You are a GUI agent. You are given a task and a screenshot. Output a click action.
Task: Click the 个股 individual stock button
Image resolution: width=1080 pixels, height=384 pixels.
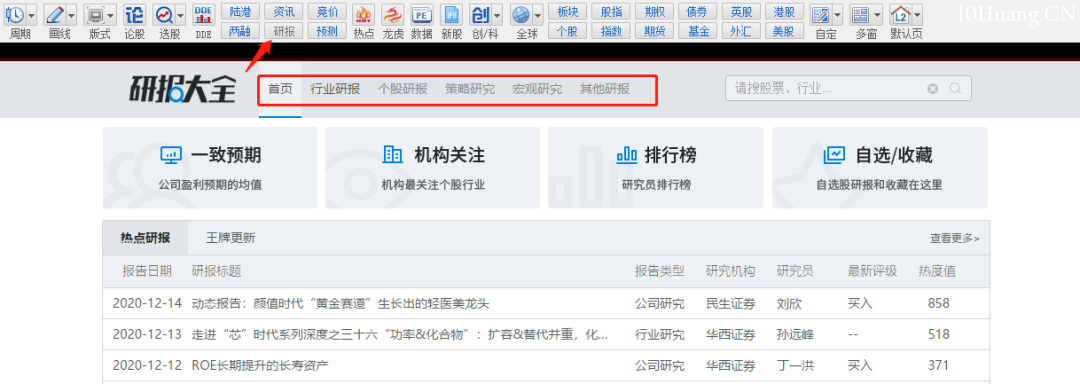click(567, 31)
